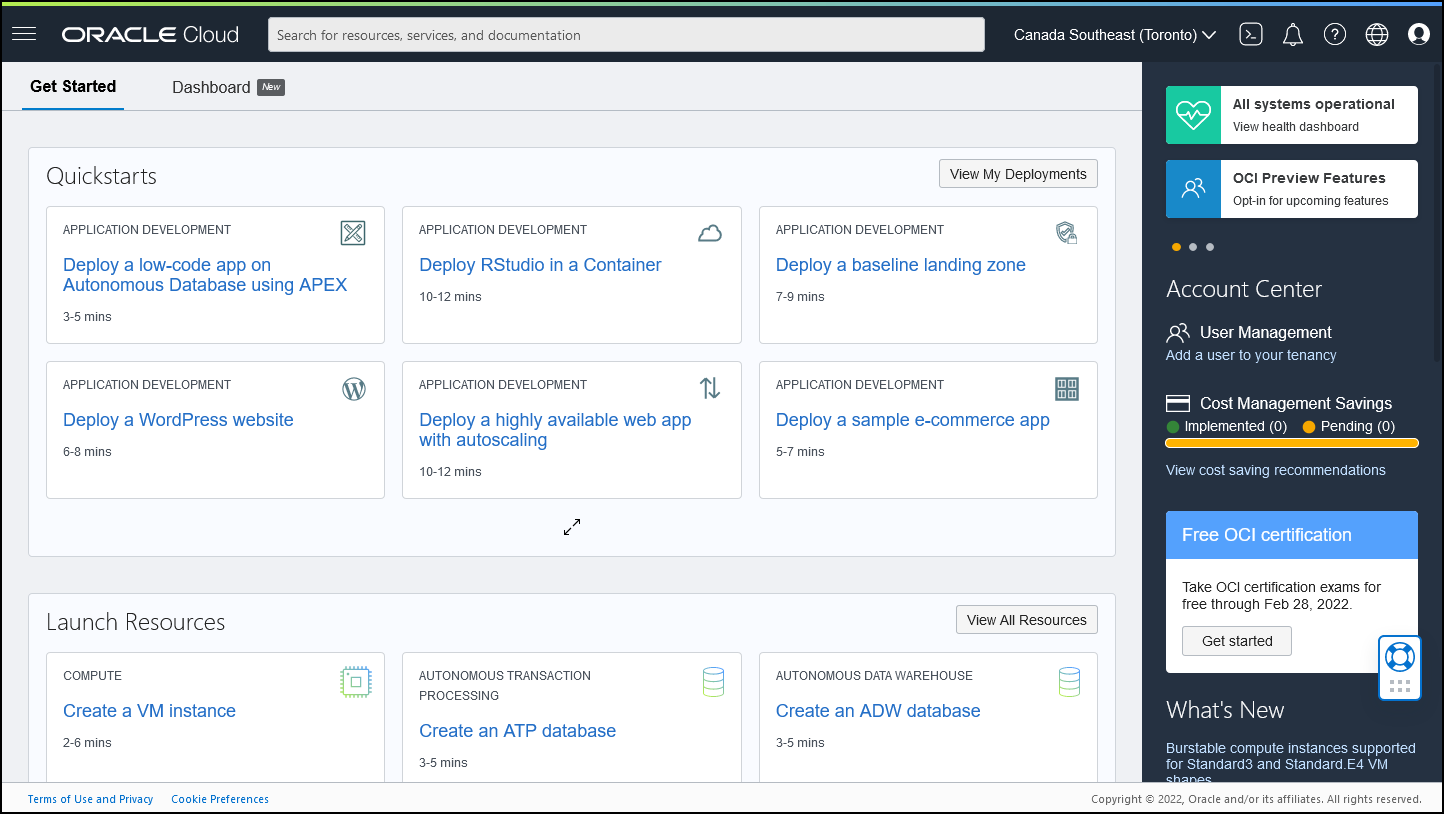Switch to the Dashboard tab

click(210, 86)
